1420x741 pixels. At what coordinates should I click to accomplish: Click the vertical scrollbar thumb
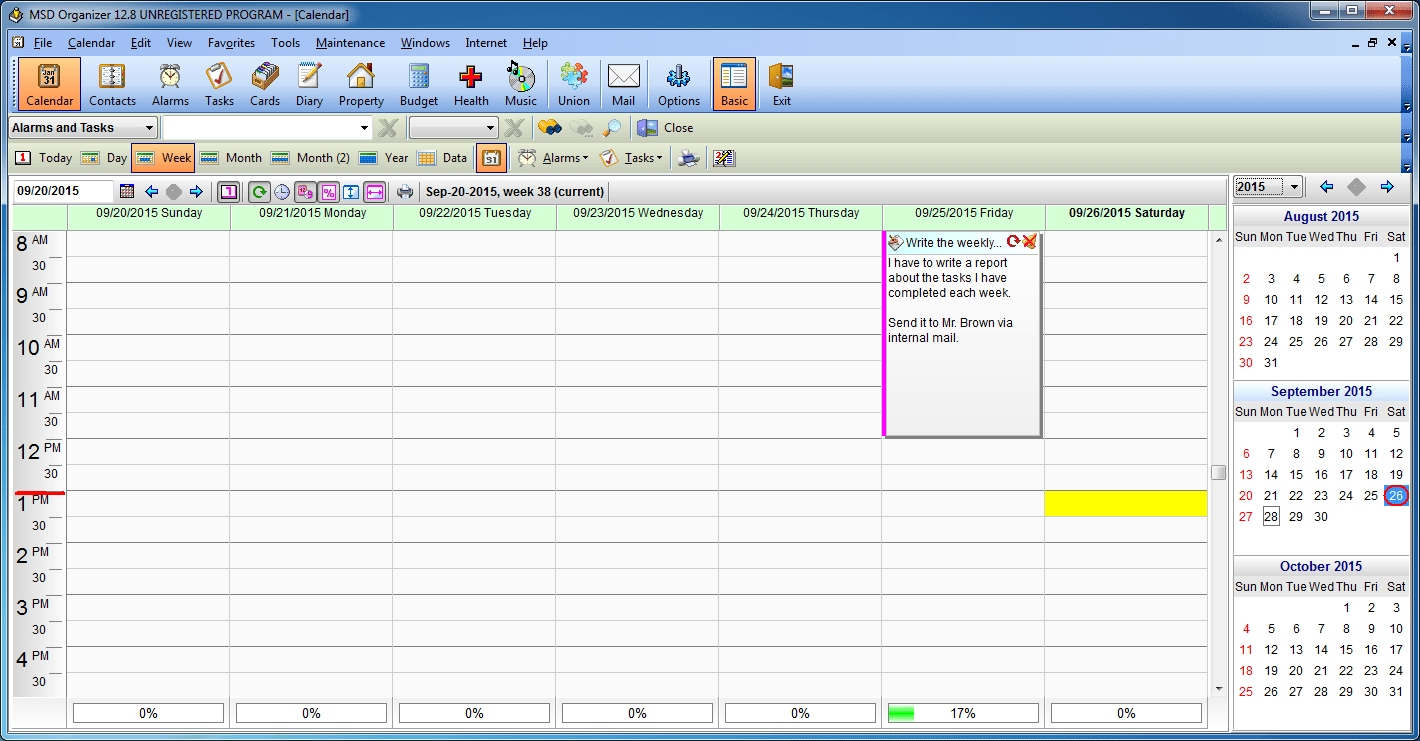point(1218,472)
